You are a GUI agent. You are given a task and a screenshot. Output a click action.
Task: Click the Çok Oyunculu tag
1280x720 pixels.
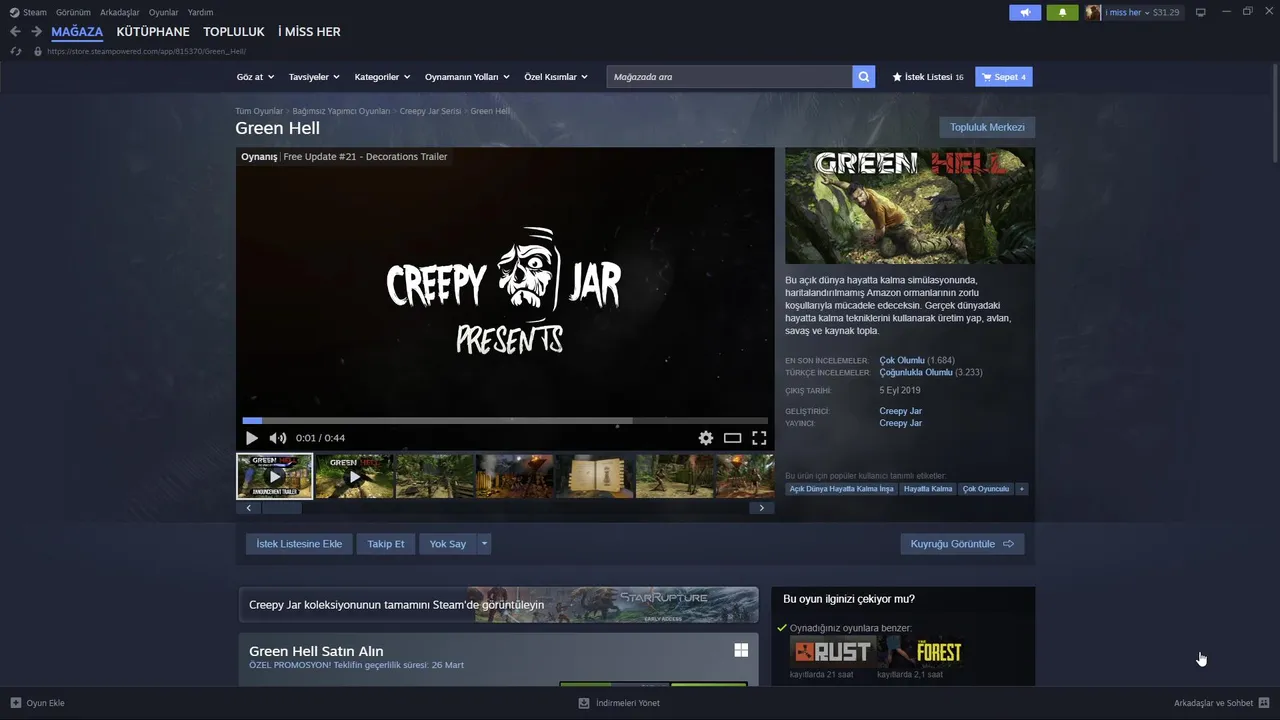(986, 489)
